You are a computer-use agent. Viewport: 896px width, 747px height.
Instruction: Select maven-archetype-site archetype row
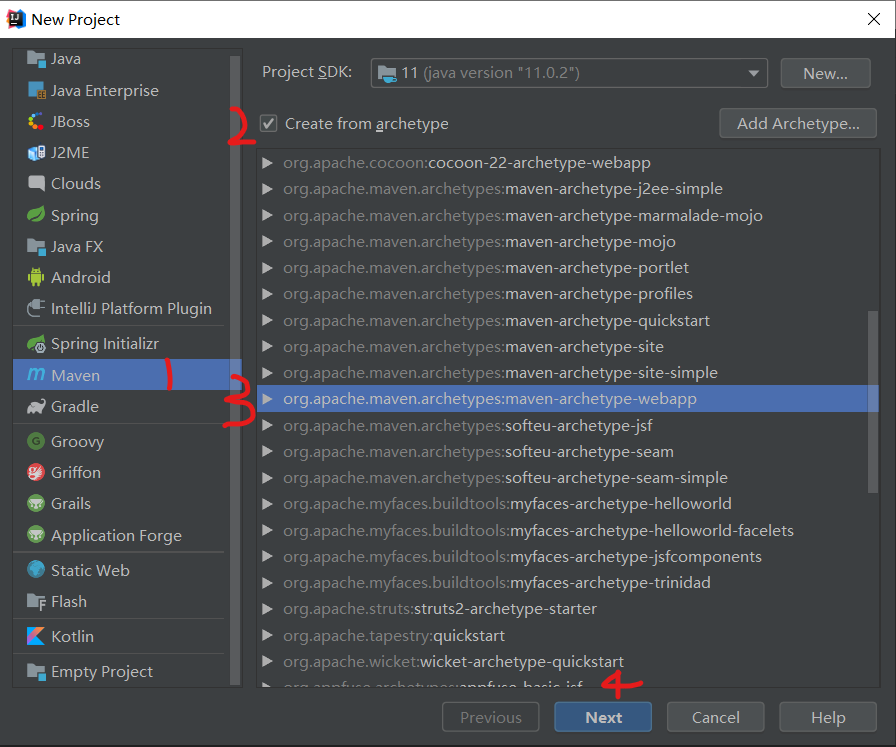point(567,346)
